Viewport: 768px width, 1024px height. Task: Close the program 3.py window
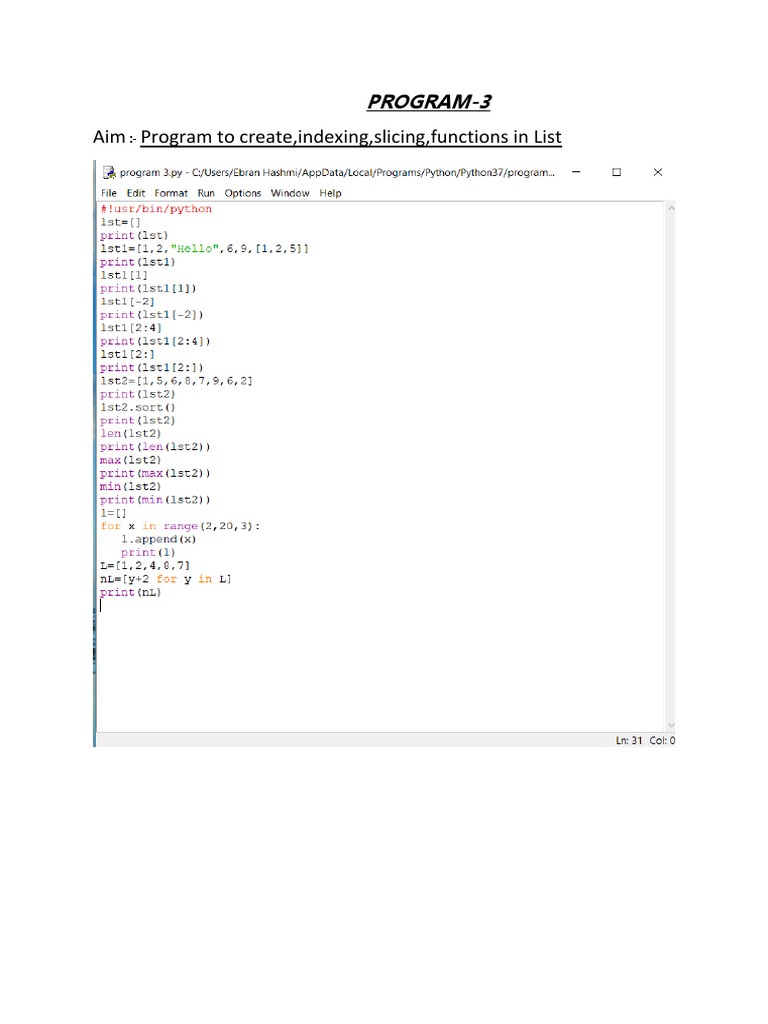(x=658, y=172)
